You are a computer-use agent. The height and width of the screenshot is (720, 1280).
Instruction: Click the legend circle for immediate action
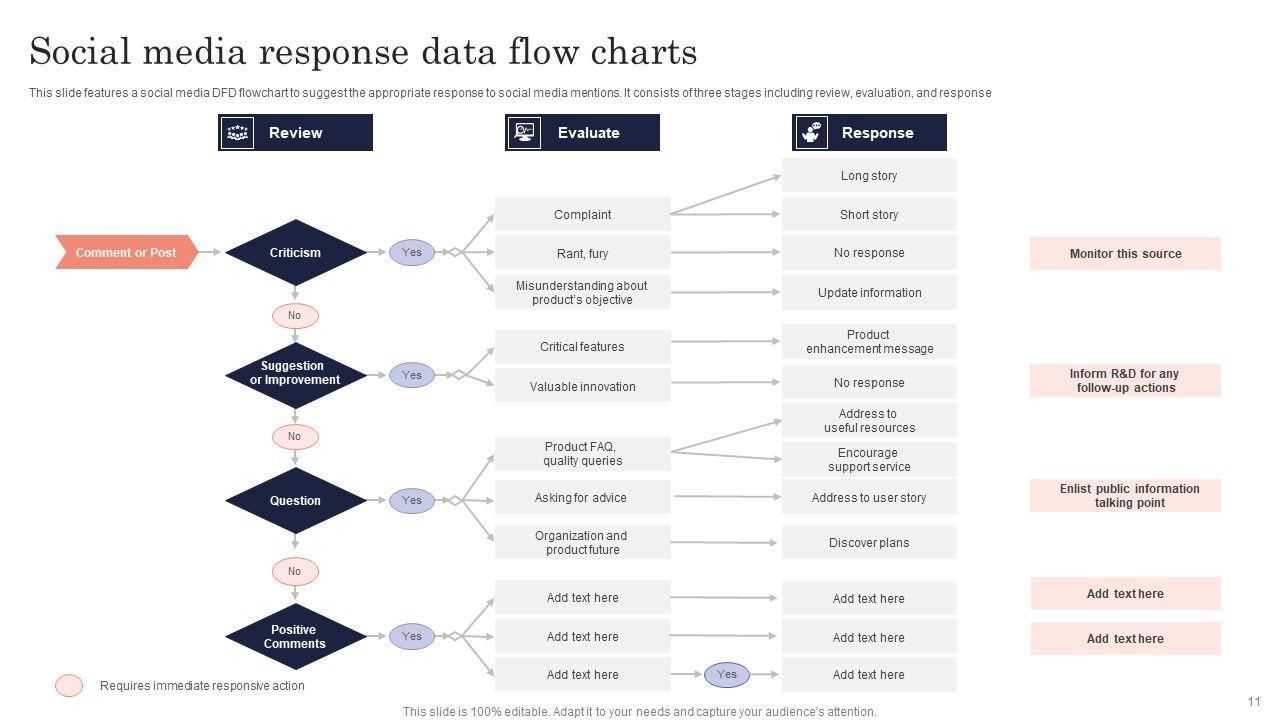click(x=69, y=686)
